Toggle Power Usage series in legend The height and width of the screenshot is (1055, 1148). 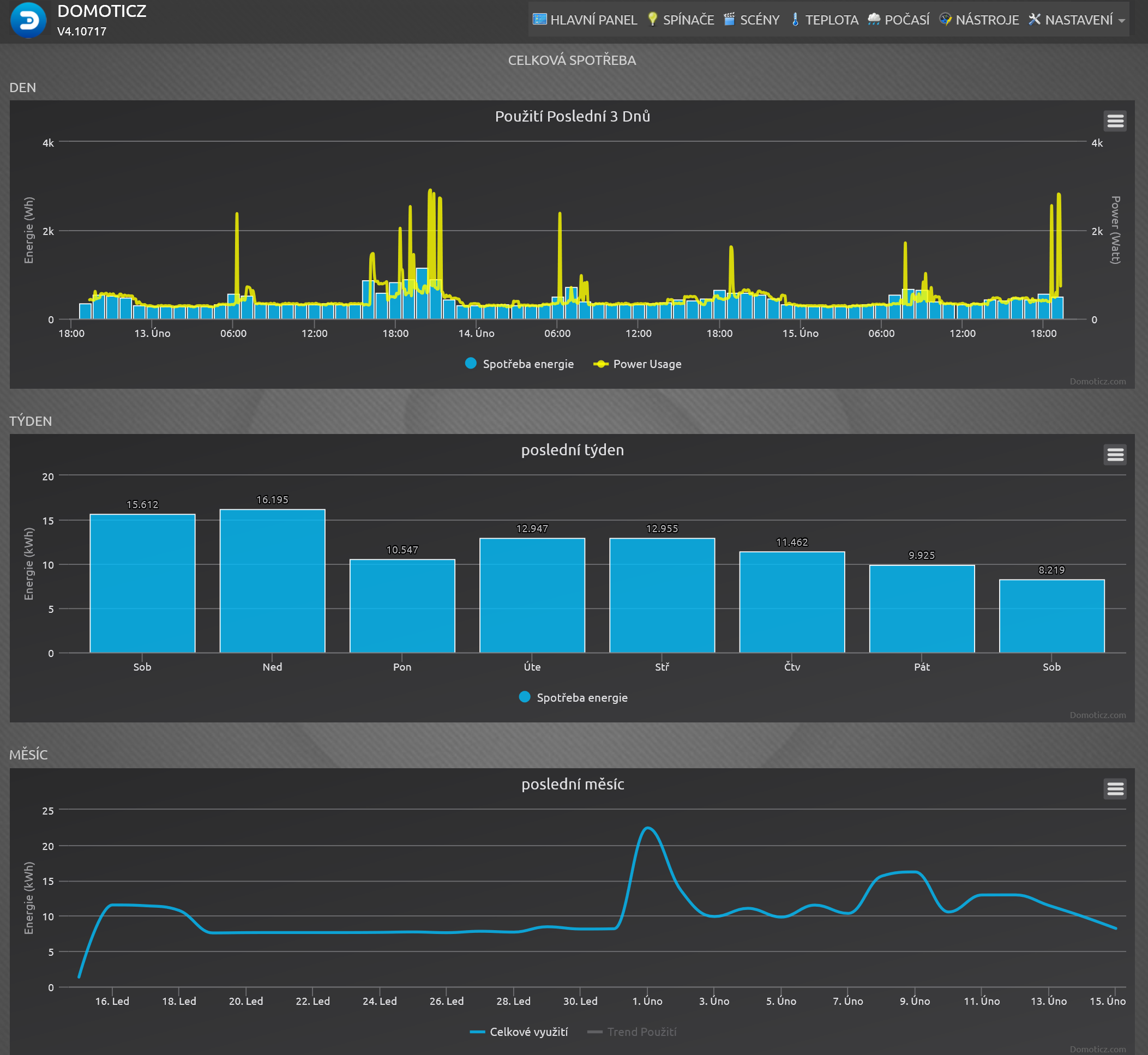pos(638,364)
